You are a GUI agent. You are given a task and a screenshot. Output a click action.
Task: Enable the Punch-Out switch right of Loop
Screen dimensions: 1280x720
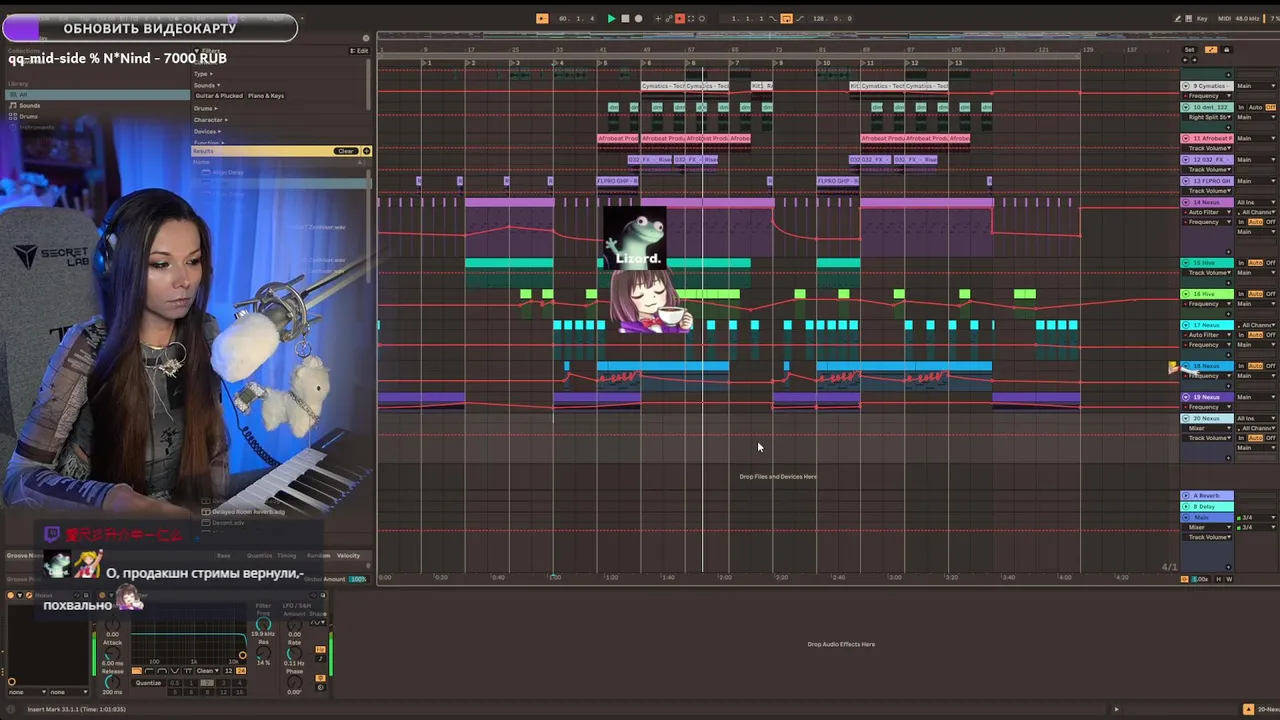[x=800, y=18]
